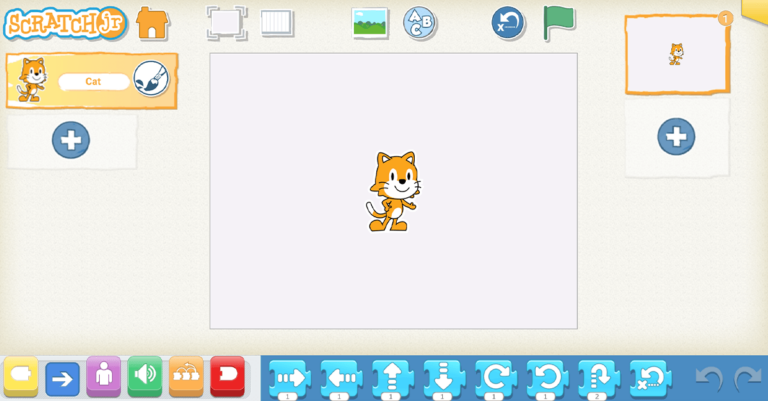Select page 1 thumbnail
This screenshot has height=401, width=768.
point(677,54)
